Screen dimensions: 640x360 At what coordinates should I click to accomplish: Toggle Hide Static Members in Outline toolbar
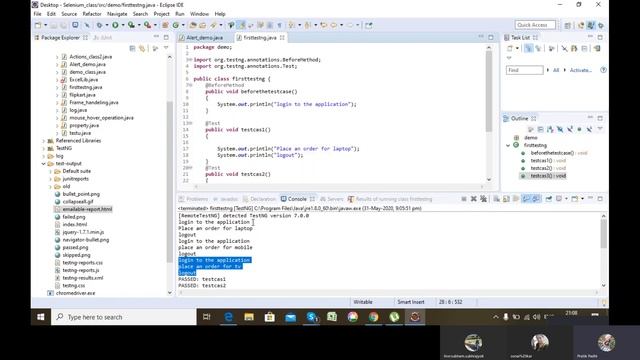coord(570,129)
